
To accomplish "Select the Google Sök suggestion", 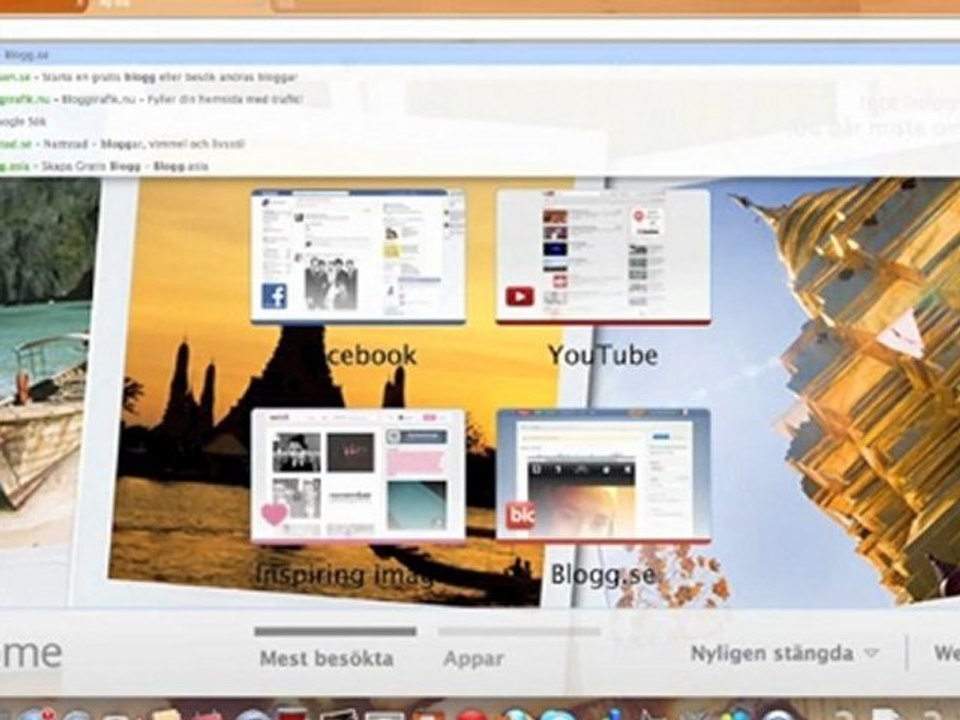I will (x=480, y=121).
